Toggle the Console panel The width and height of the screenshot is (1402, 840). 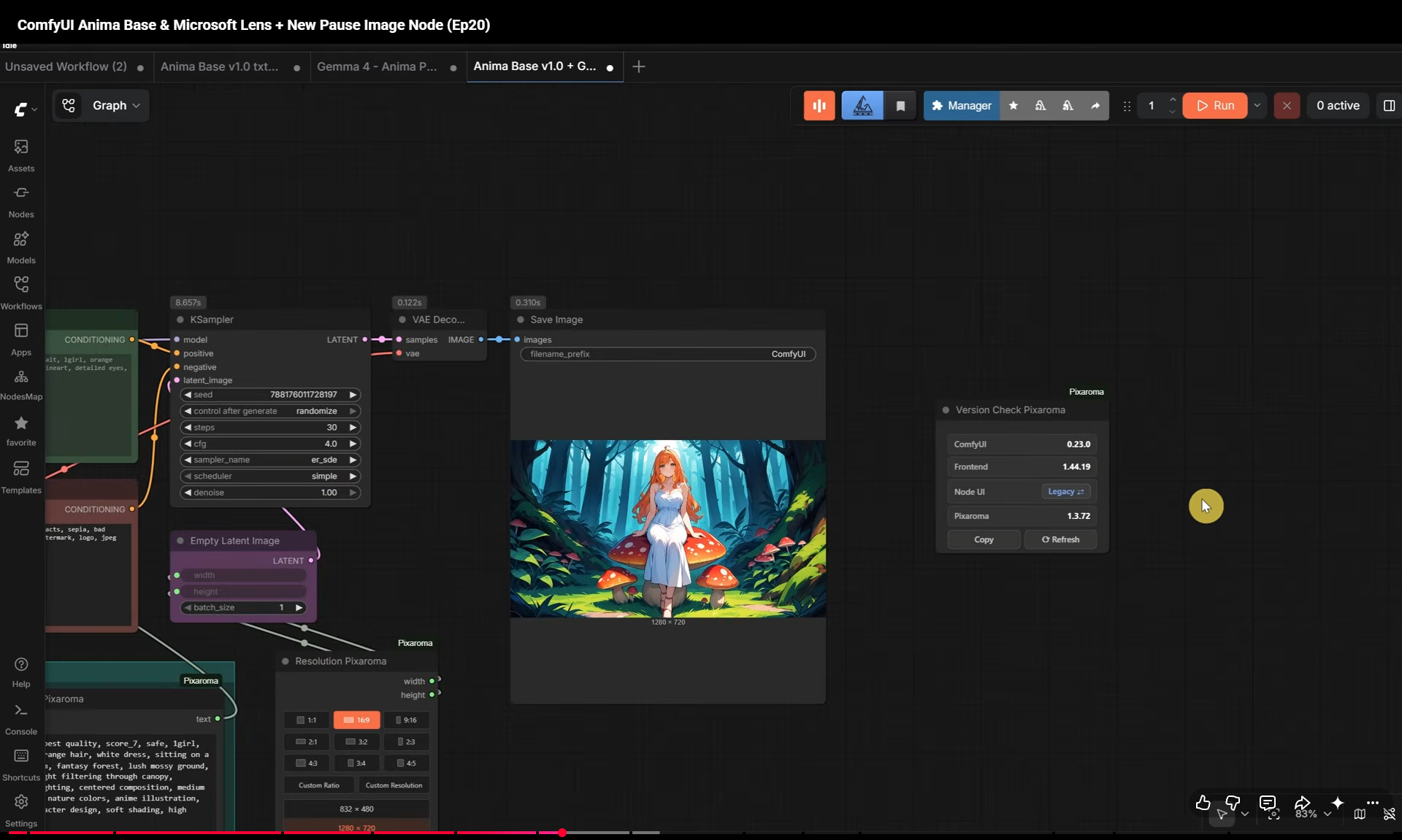tap(21, 719)
